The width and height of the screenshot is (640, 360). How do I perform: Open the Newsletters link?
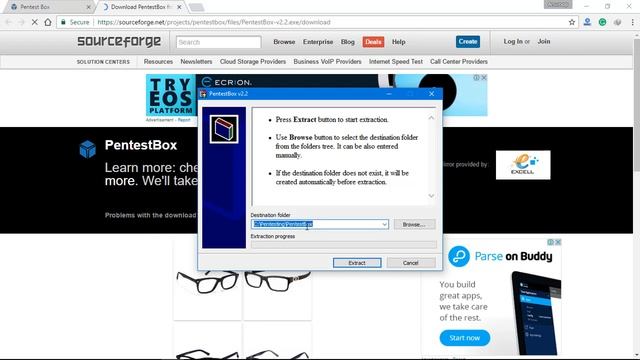196,62
